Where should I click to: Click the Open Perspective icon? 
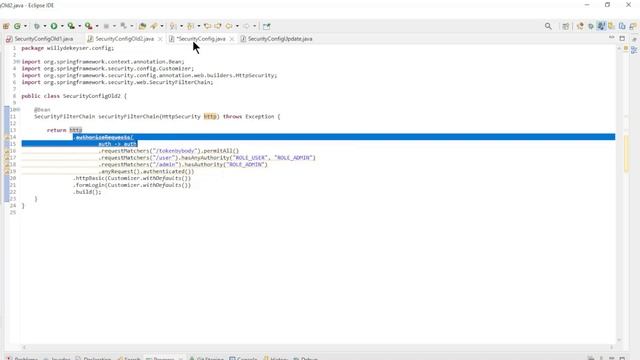565,26
